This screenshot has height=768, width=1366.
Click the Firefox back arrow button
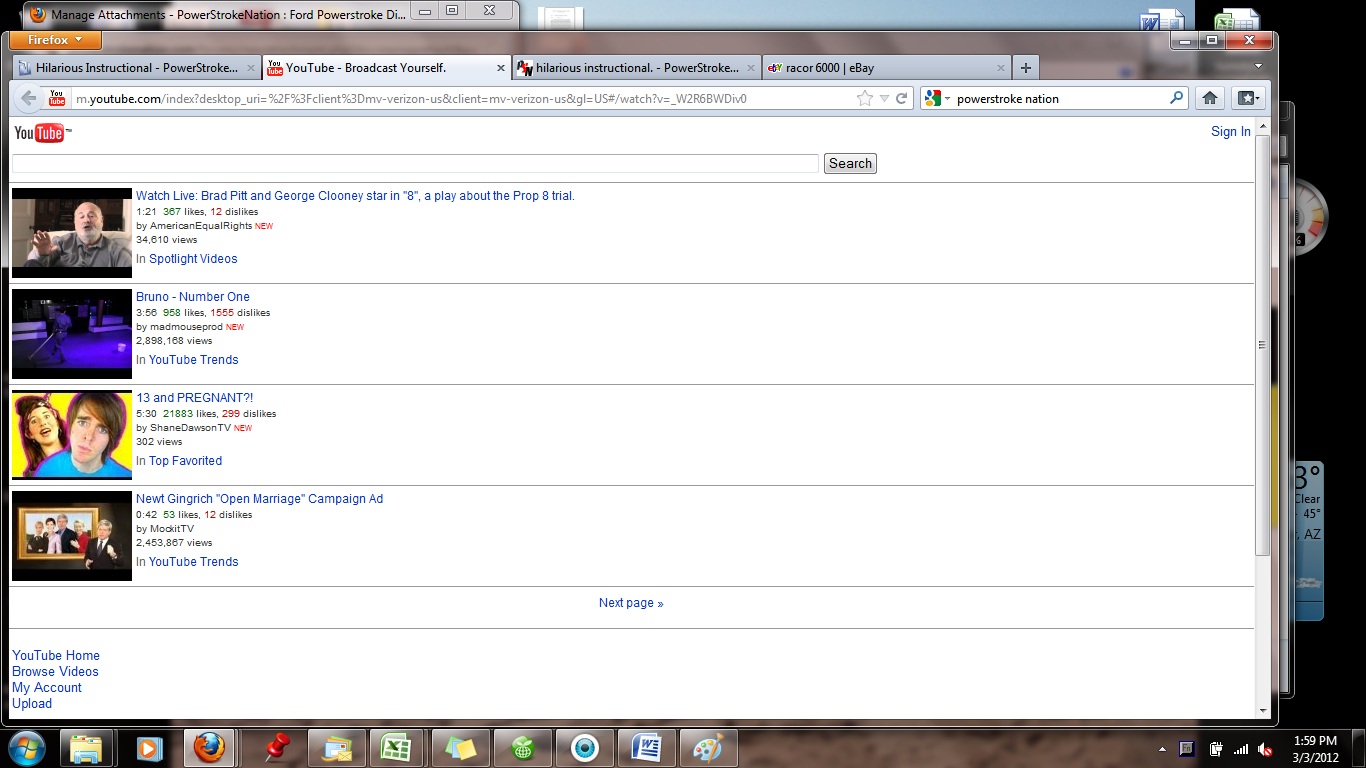(x=28, y=98)
